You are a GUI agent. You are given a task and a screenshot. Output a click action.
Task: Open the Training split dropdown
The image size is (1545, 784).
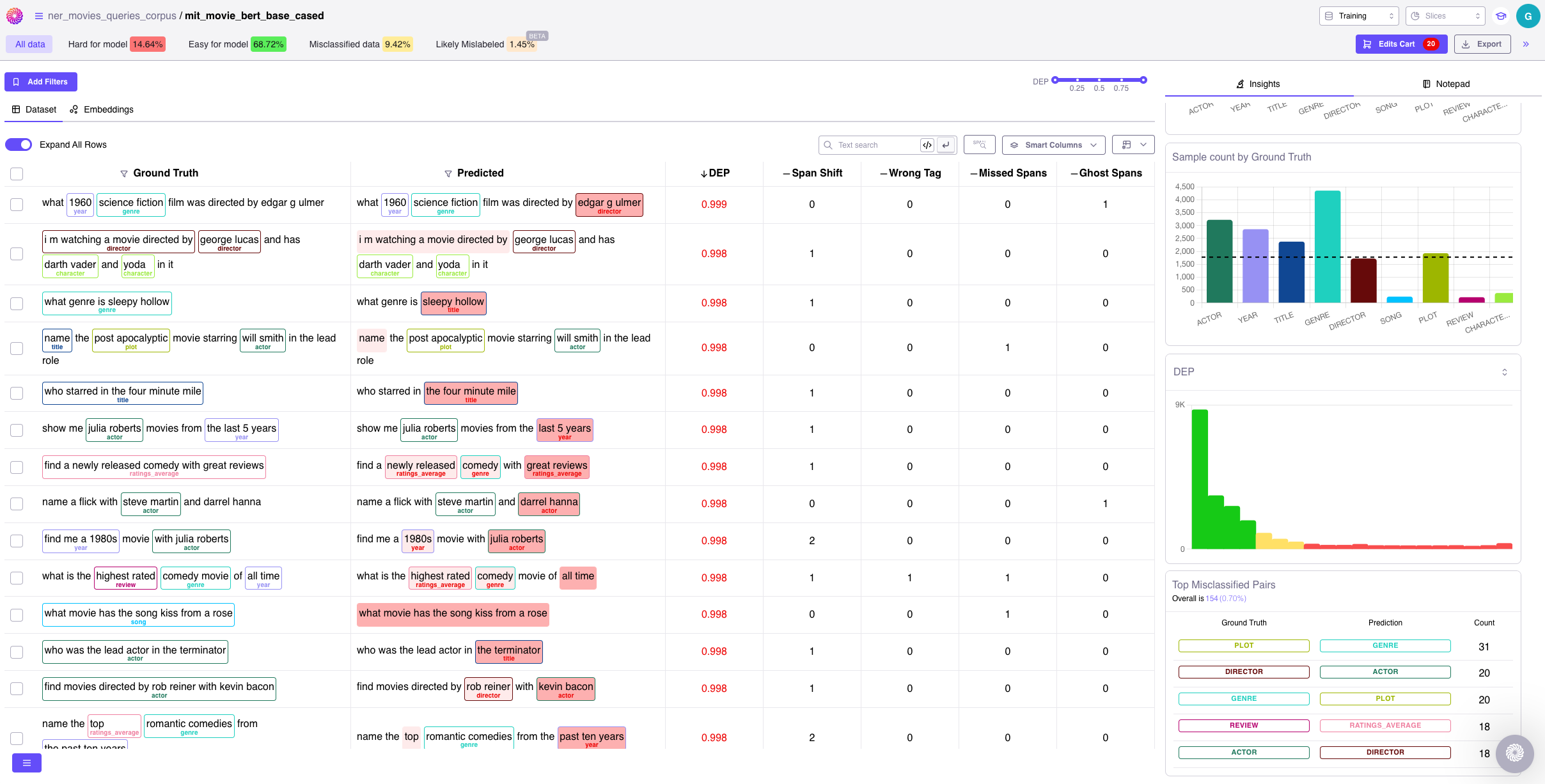(x=1358, y=16)
